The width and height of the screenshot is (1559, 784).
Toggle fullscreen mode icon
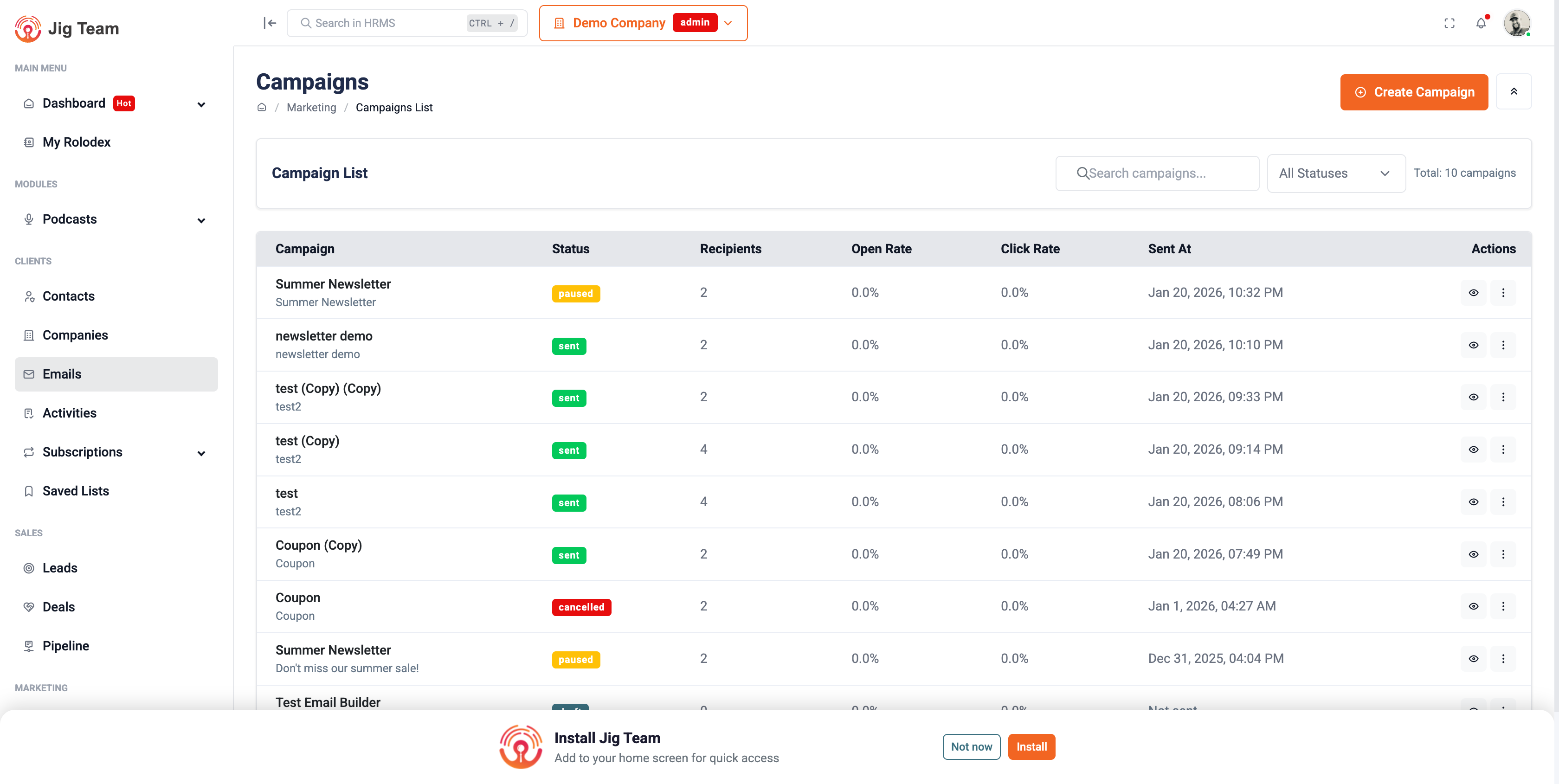point(1449,23)
